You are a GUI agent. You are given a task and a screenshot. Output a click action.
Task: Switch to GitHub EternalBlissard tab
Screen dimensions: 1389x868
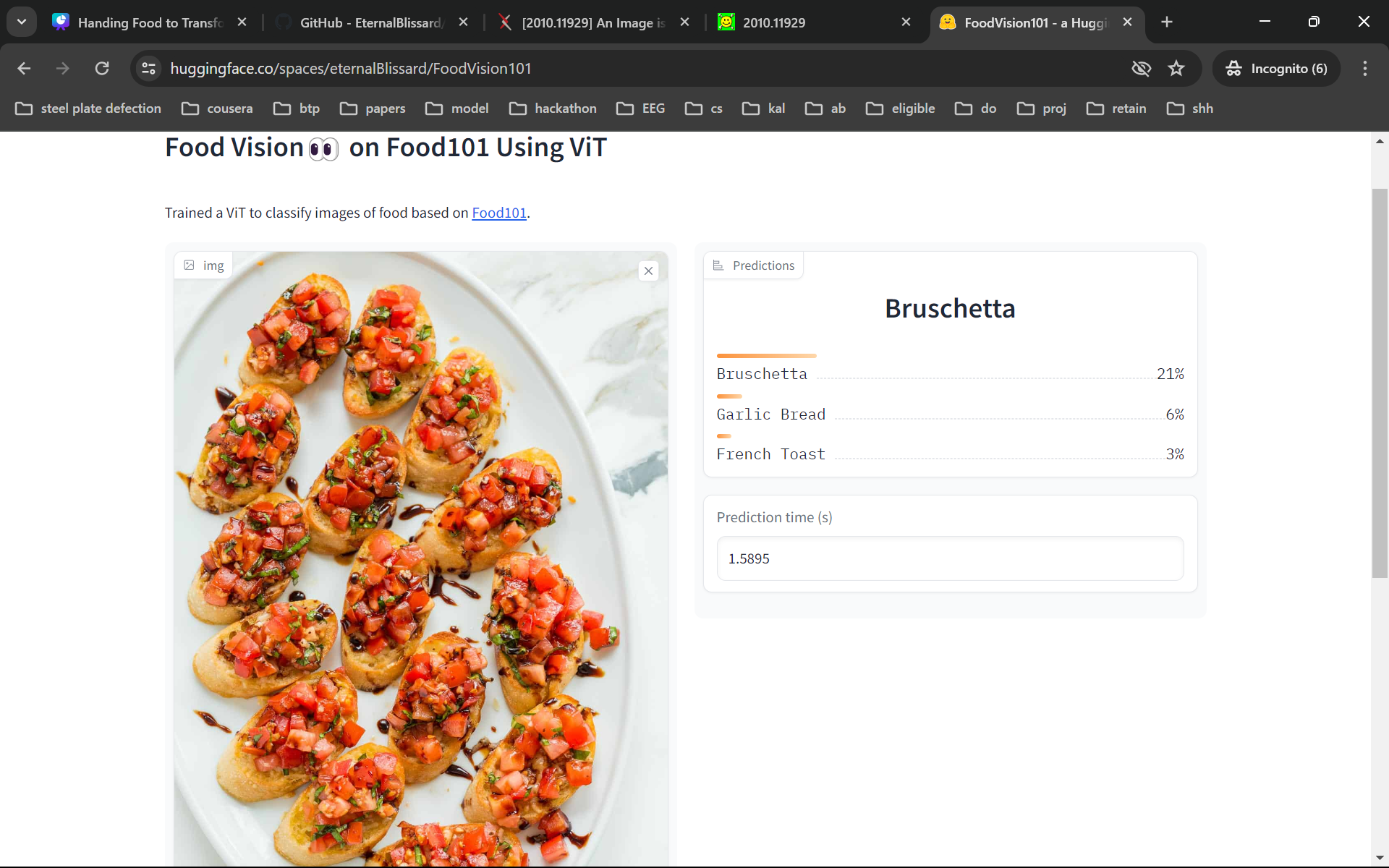coord(369,22)
